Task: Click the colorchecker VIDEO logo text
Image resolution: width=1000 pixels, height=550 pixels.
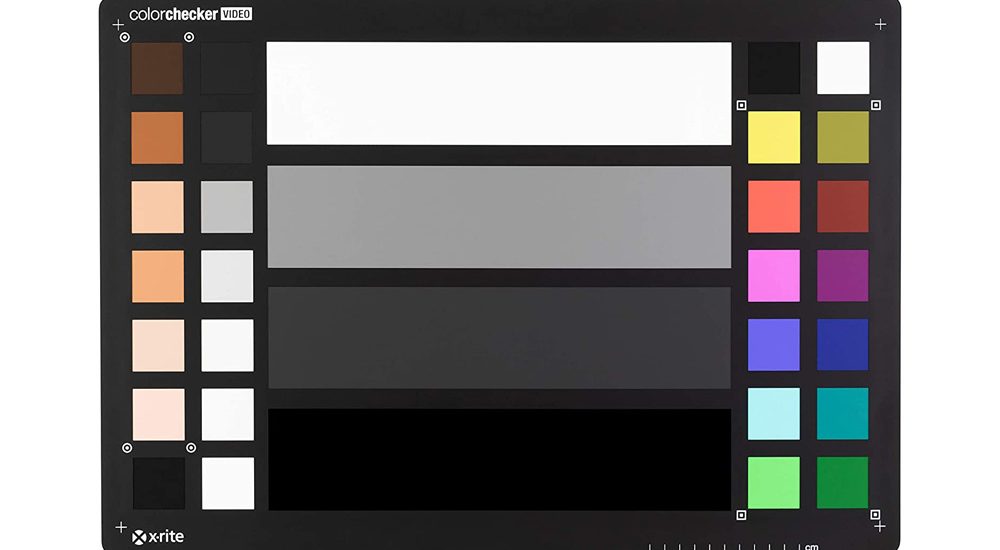Action: 190,14
